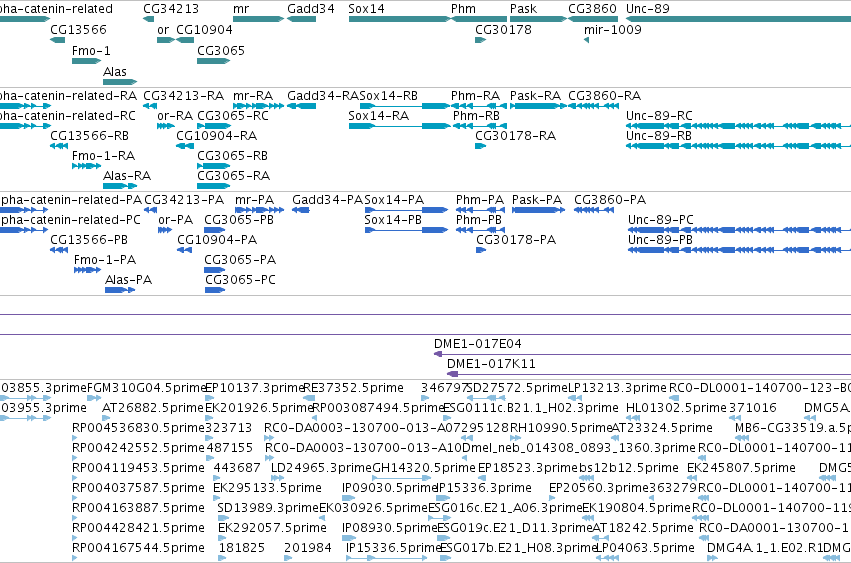
Task: Click the mr-PA protein label
Action: coord(255,200)
